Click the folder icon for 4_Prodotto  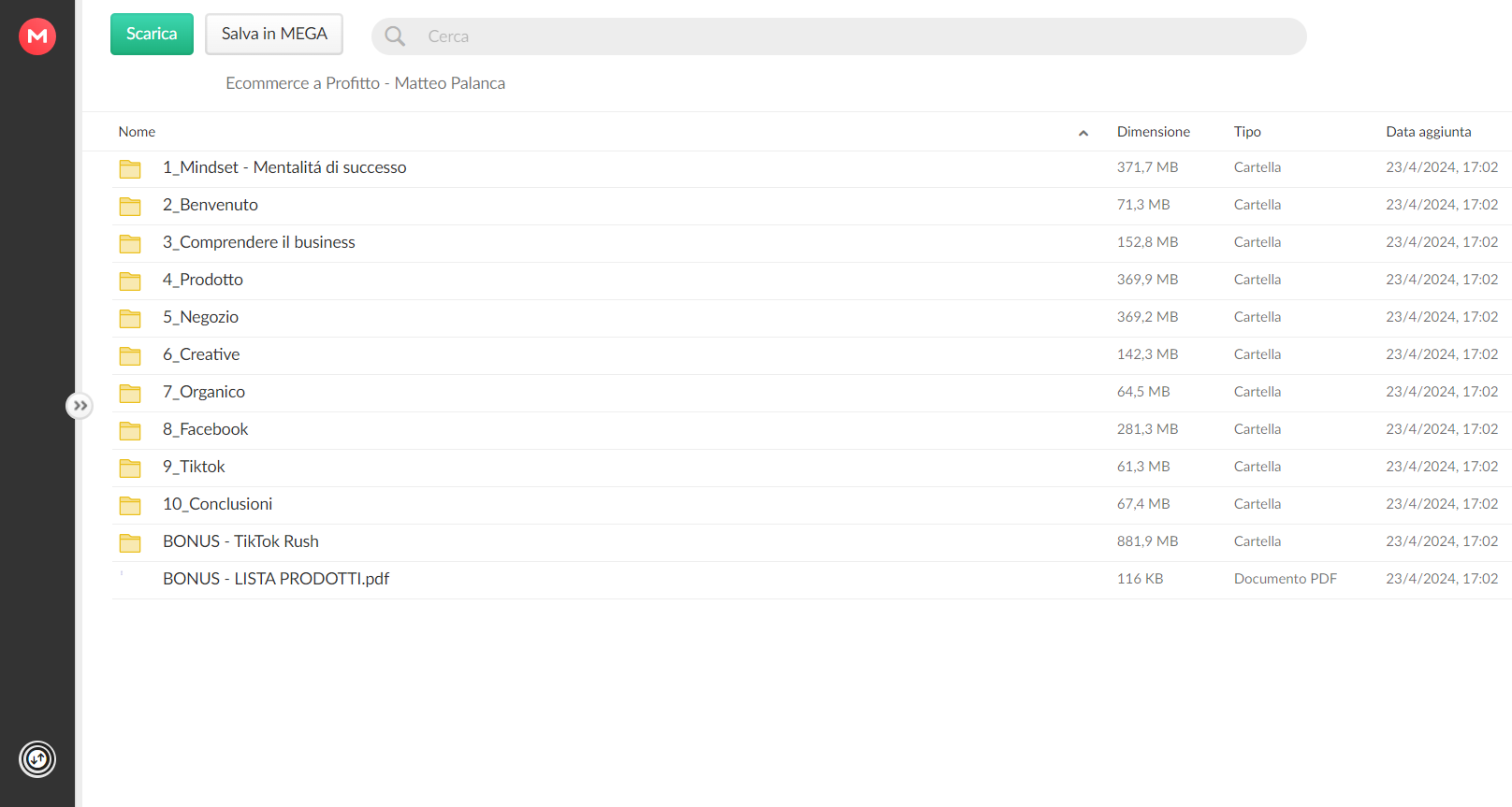[x=130, y=281]
